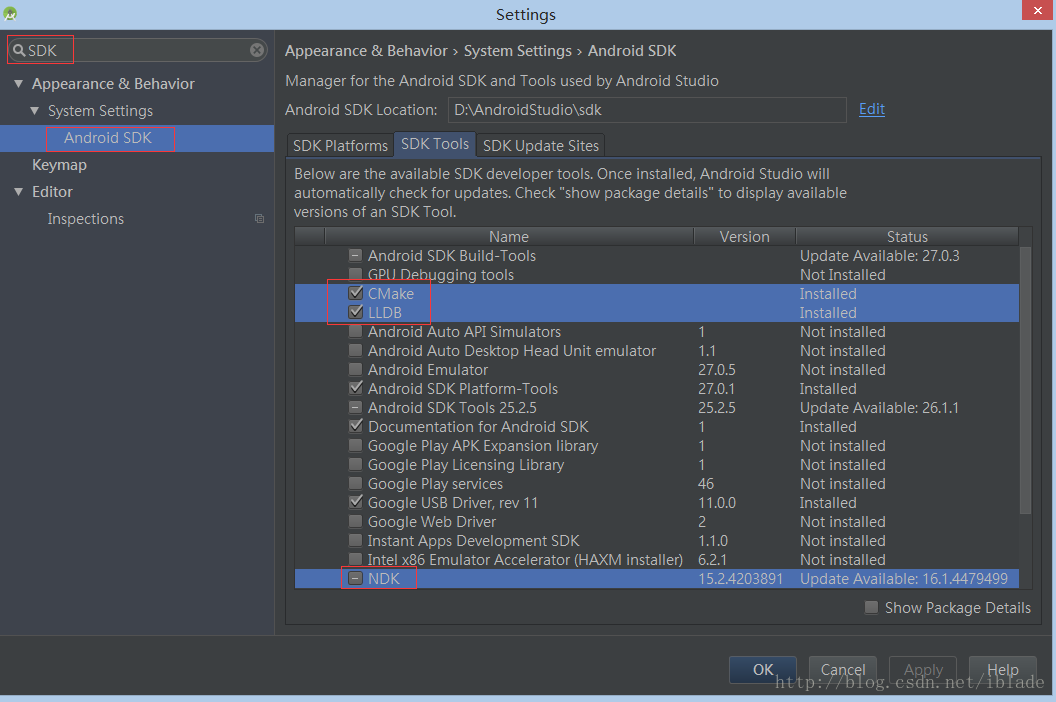This screenshot has height=702, width=1056.
Task: Check Google Web Driver checkbox
Action: pyautogui.click(x=356, y=521)
